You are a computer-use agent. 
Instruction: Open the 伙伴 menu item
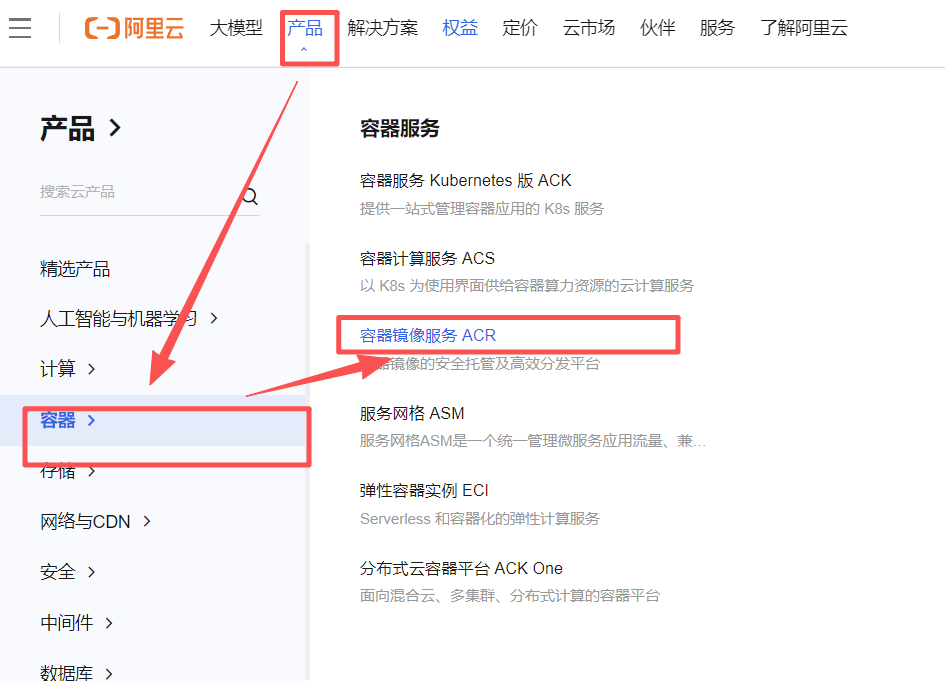658,28
